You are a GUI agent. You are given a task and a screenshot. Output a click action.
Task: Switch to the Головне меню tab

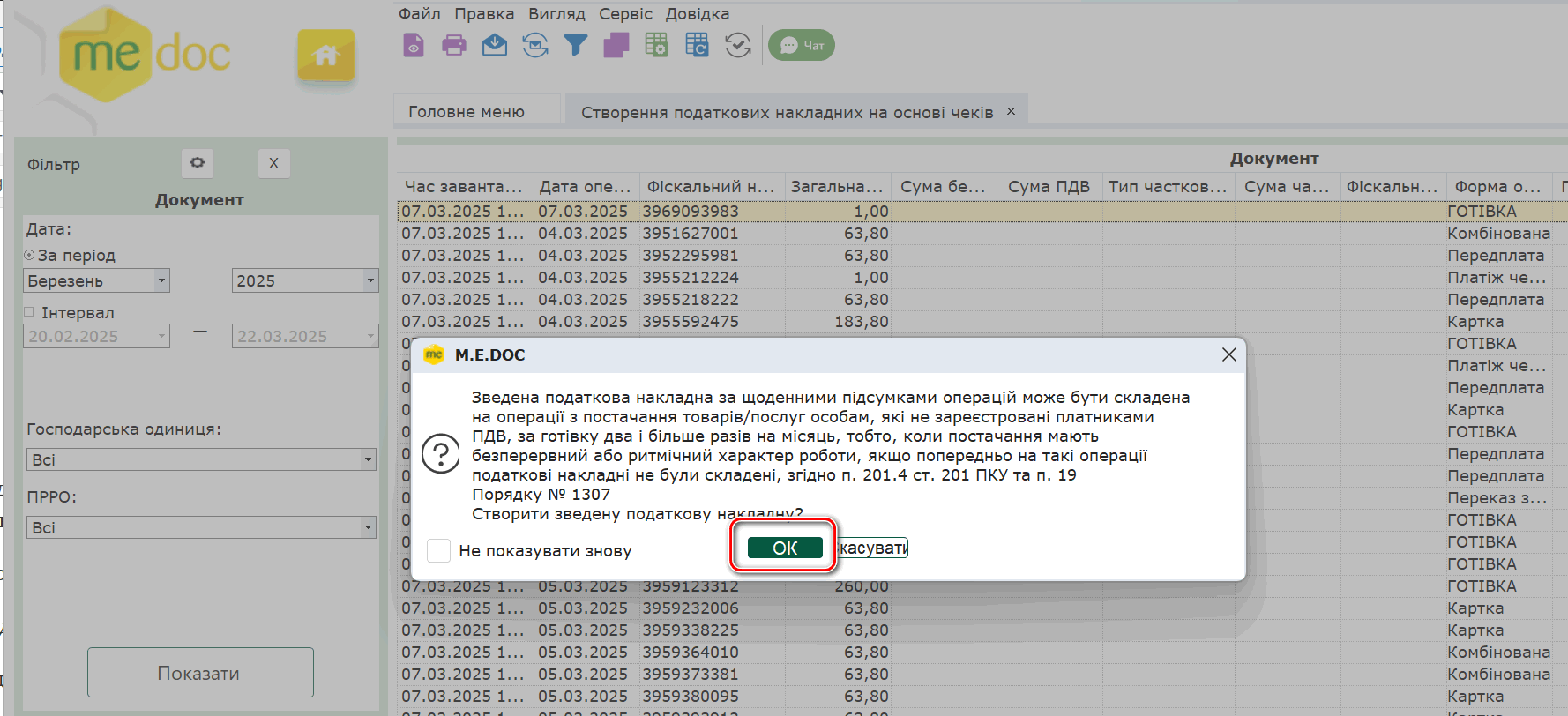[x=467, y=112]
